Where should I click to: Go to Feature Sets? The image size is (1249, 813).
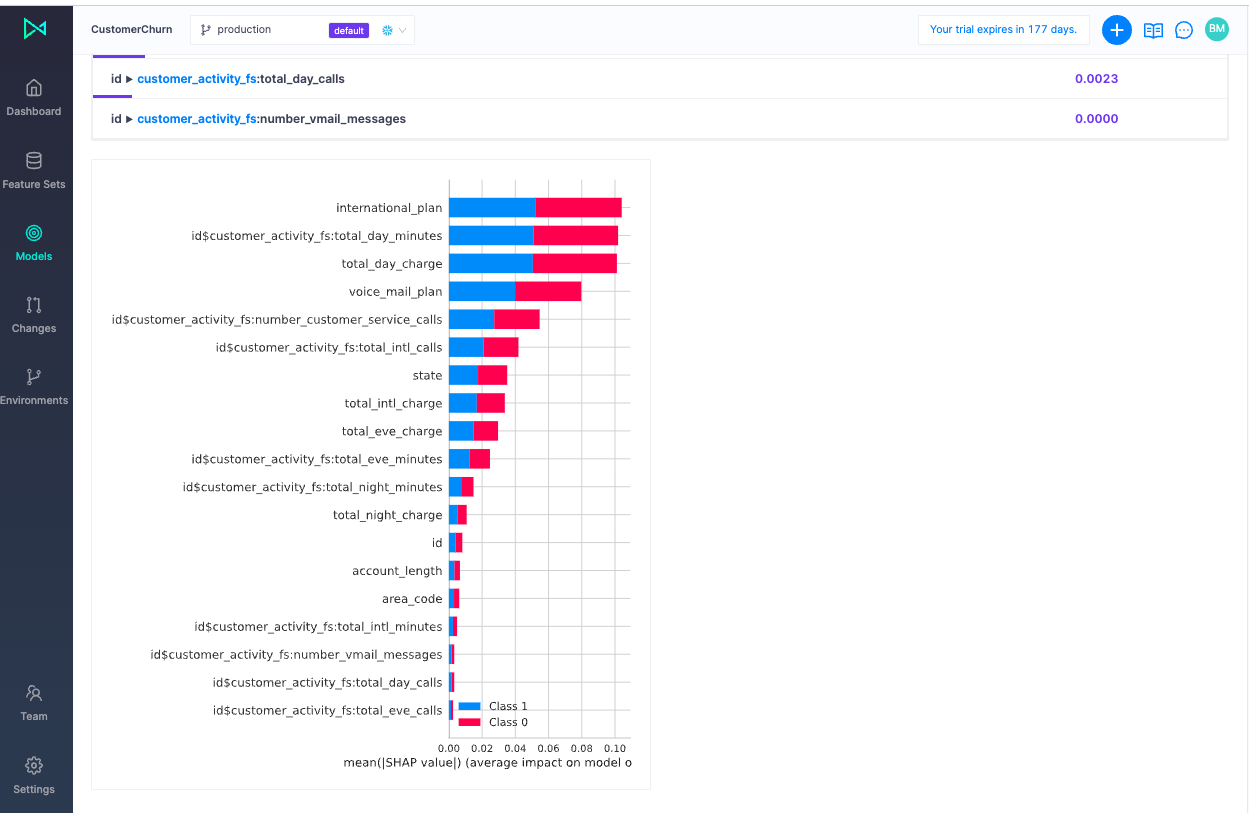pos(34,170)
